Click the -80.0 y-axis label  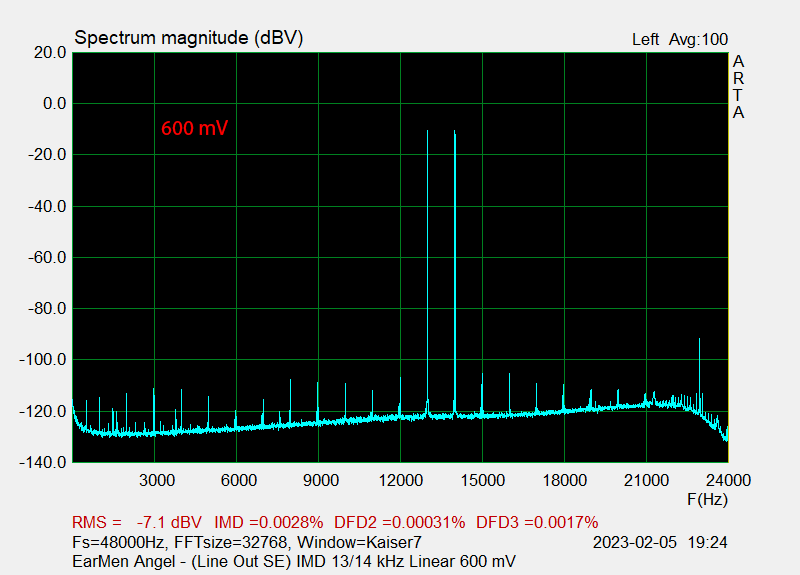(x=47, y=309)
